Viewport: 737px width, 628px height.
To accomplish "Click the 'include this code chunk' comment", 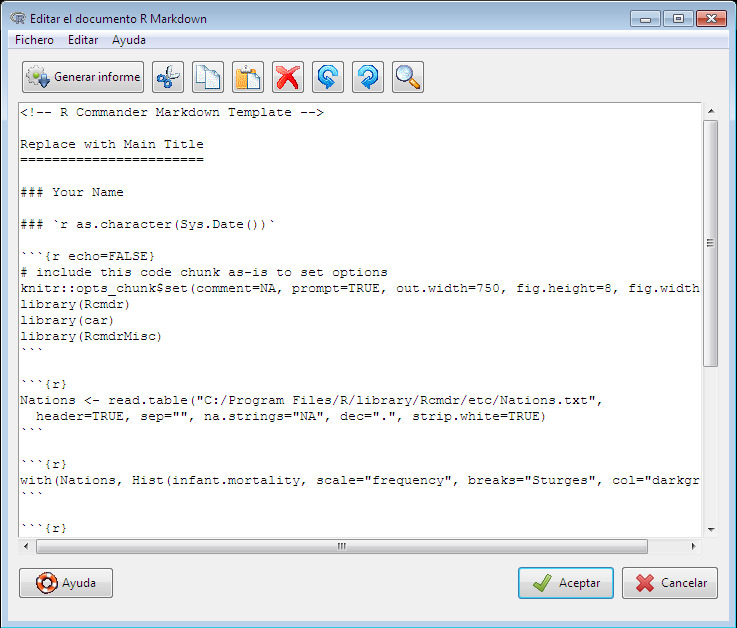I will (x=204, y=272).
